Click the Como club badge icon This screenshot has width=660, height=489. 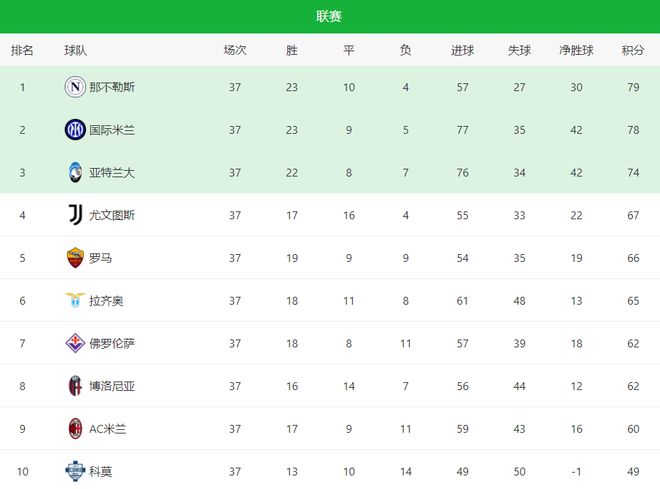(x=75, y=470)
